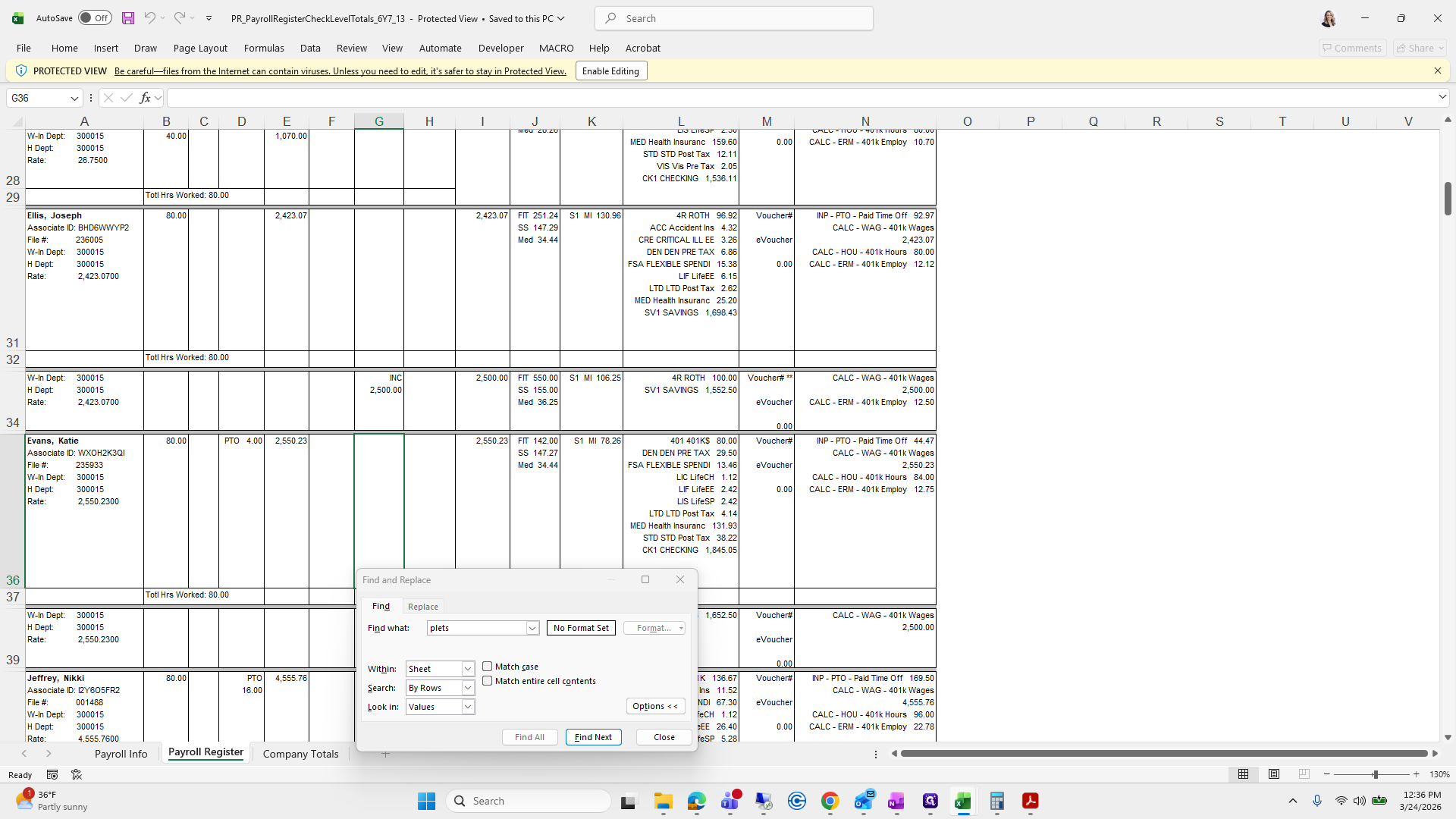Screen dimensions: 1456x819
Task: Open Adobe Acrobat from the taskbar
Action: pos(1030,802)
